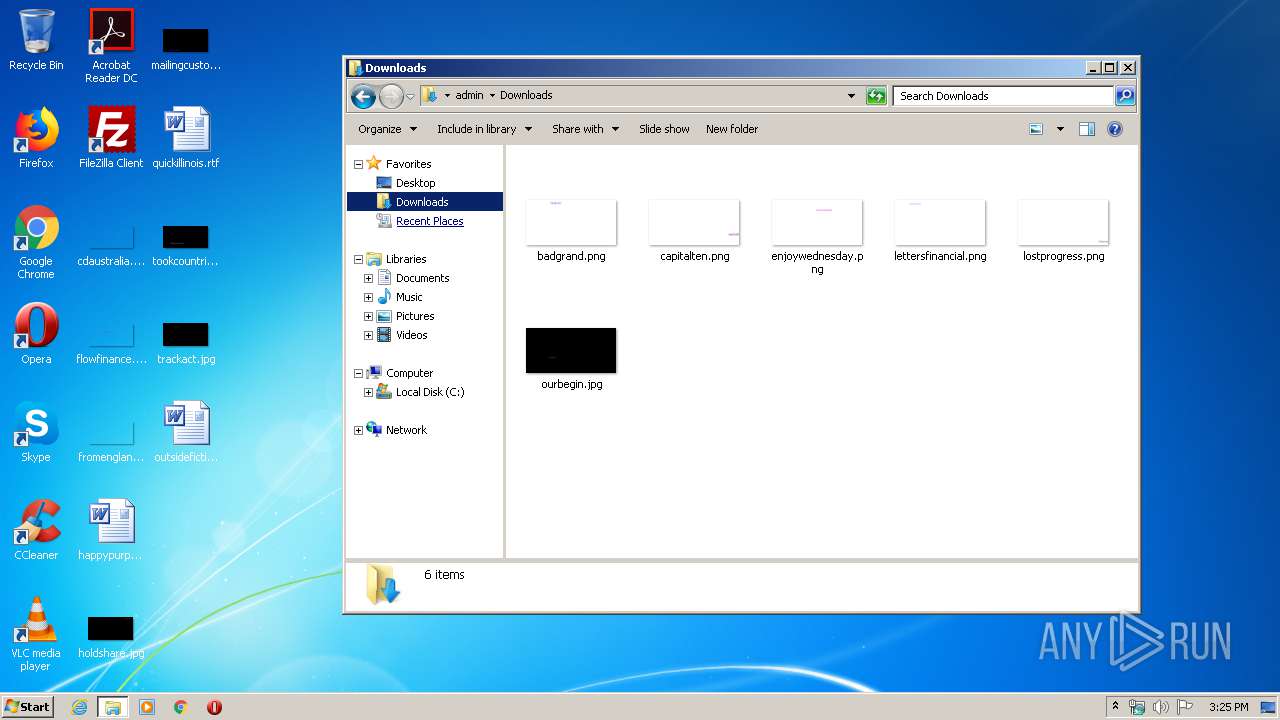
Task: Launch Internet Explorer from taskbar
Action: click(80, 707)
